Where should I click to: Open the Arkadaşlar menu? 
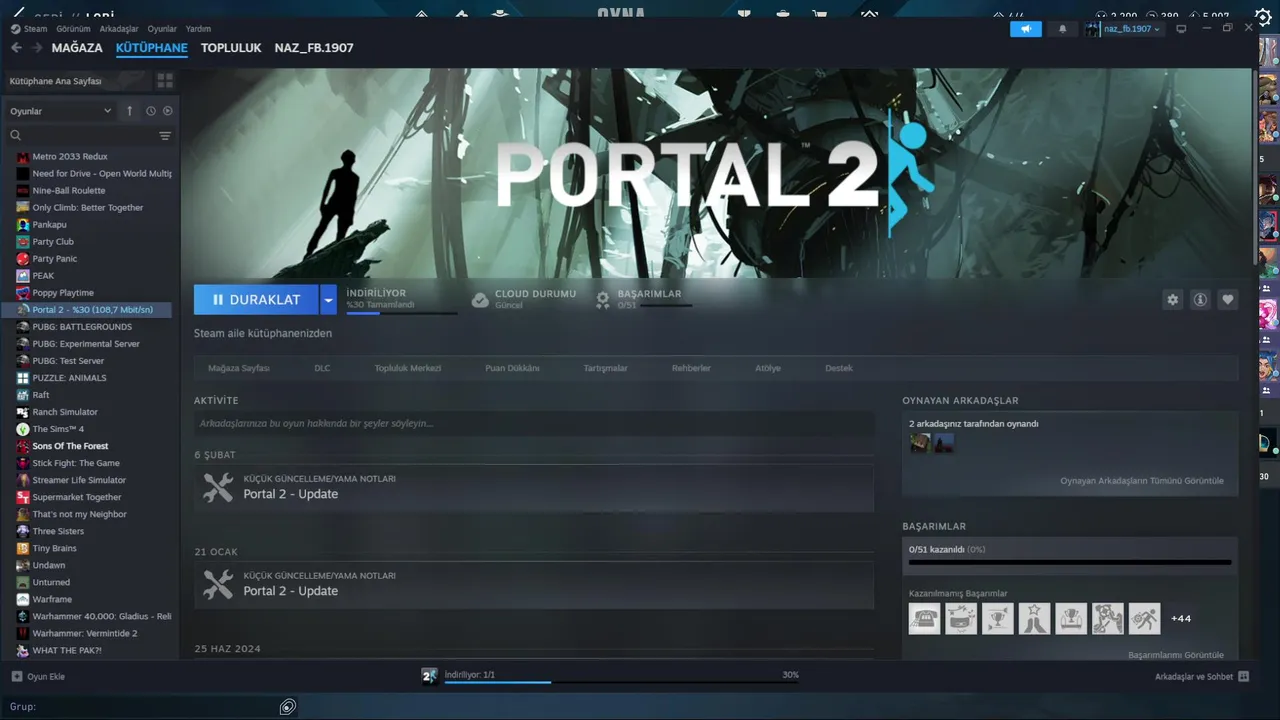(x=119, y=29)
